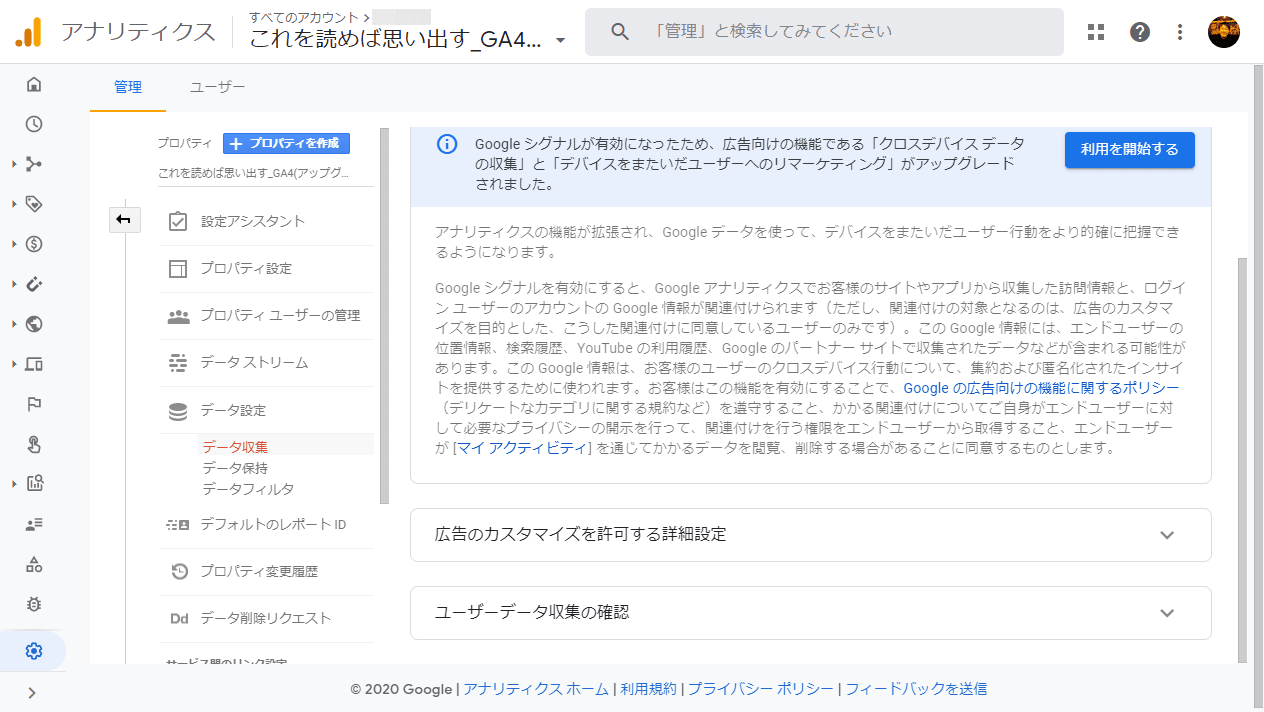Open the Custom definitions shapes icon
This screenshot has width=1264, height=712.
[34, 564]
